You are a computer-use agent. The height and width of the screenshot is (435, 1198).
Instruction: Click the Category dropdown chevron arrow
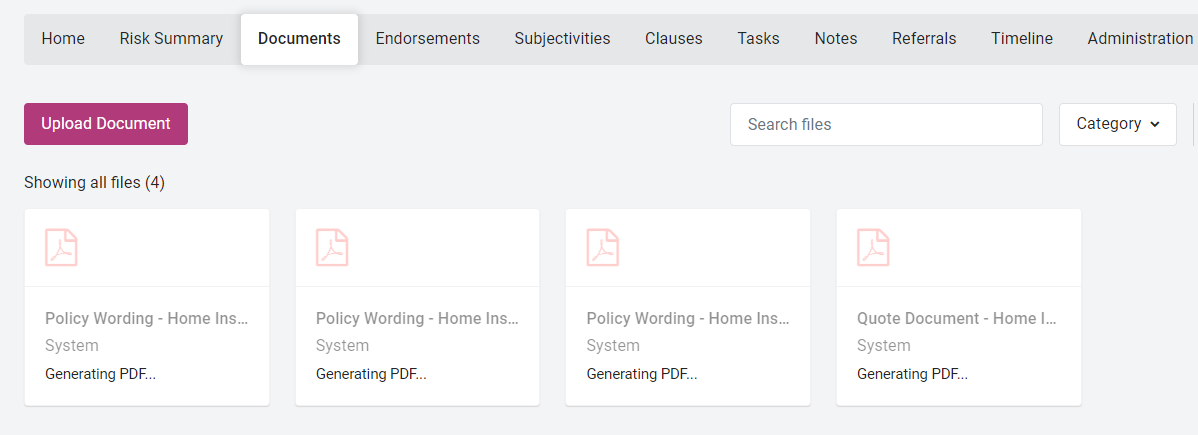click(1155, 125)
